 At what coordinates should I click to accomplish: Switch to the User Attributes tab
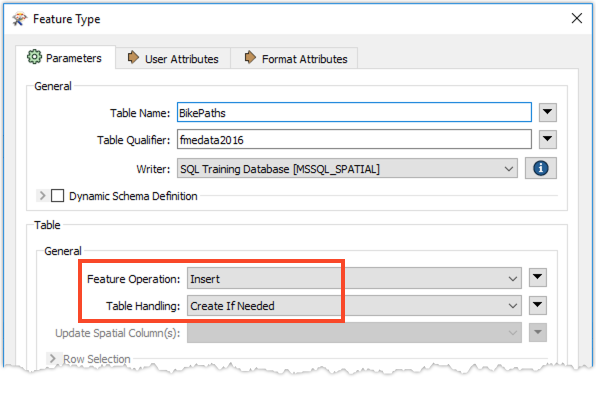[173, 58]
